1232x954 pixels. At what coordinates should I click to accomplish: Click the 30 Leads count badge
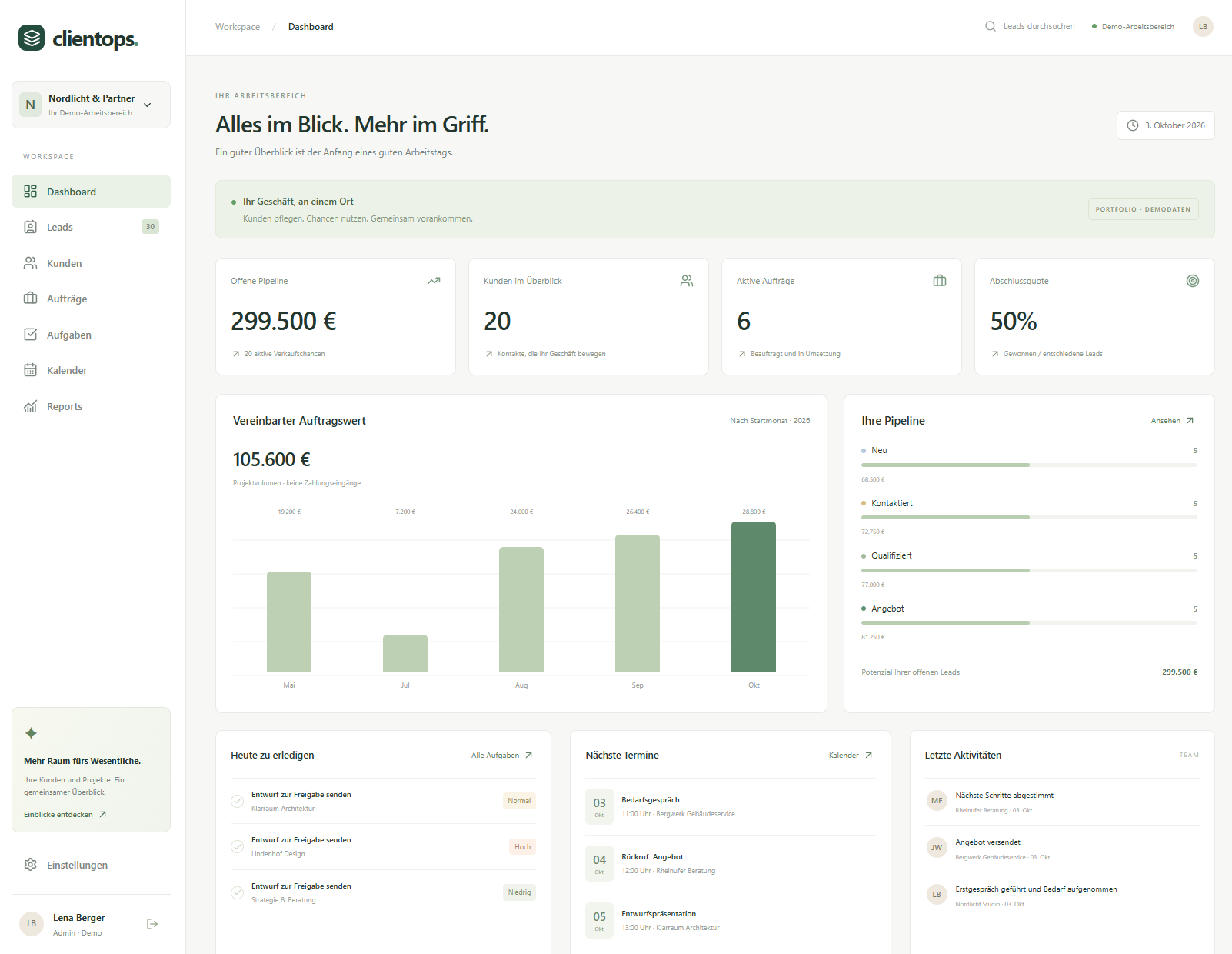click(150, 227)
